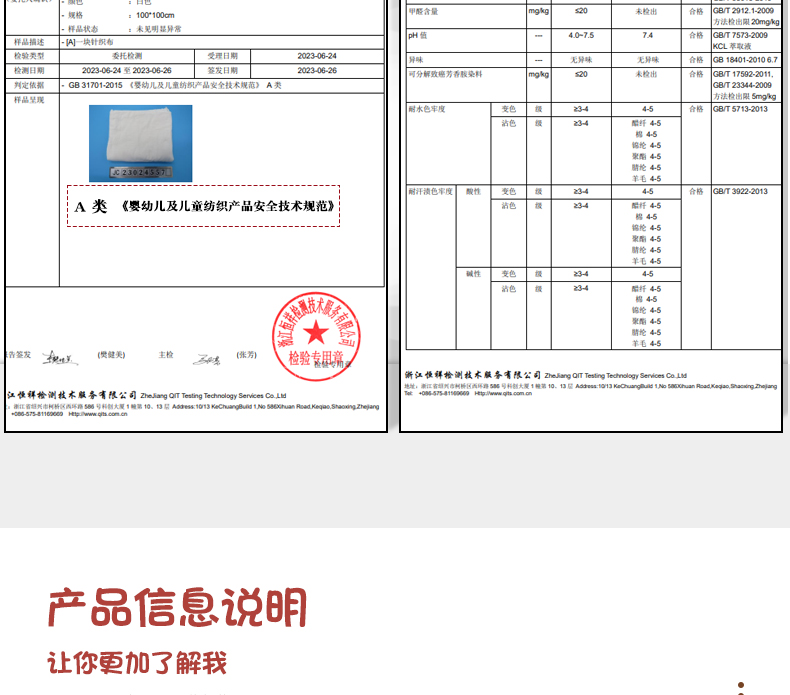The image size is (790, 695).
Task: Select the GB/T 7573-2009 method reference
Action: (740, 35)
